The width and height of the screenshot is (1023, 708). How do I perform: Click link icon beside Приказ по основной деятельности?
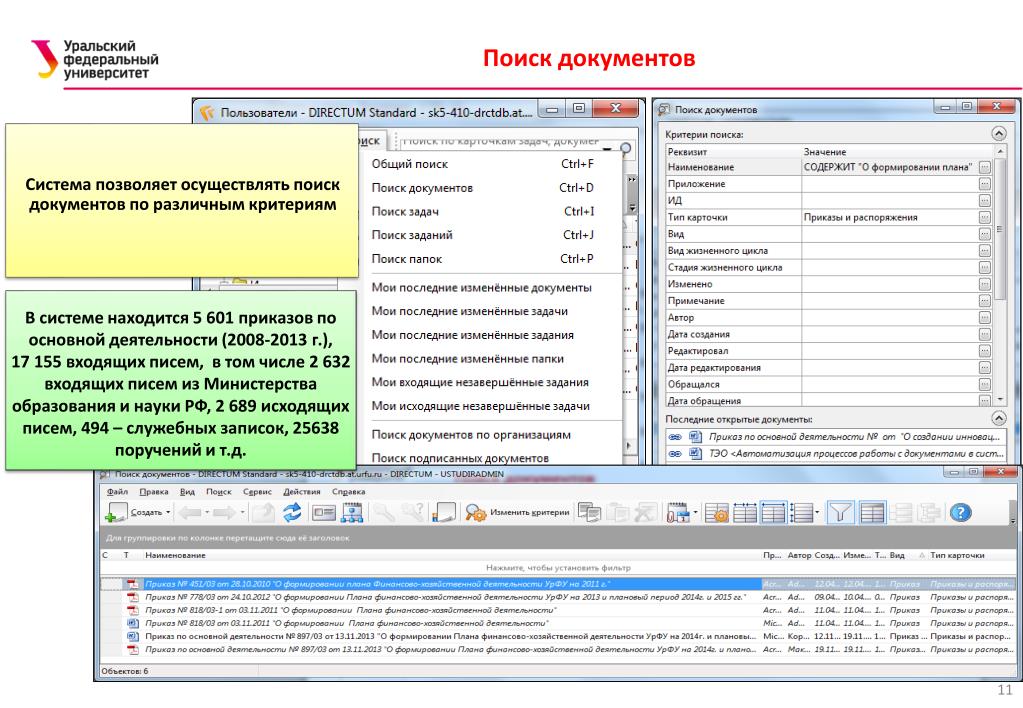point(675,437)
